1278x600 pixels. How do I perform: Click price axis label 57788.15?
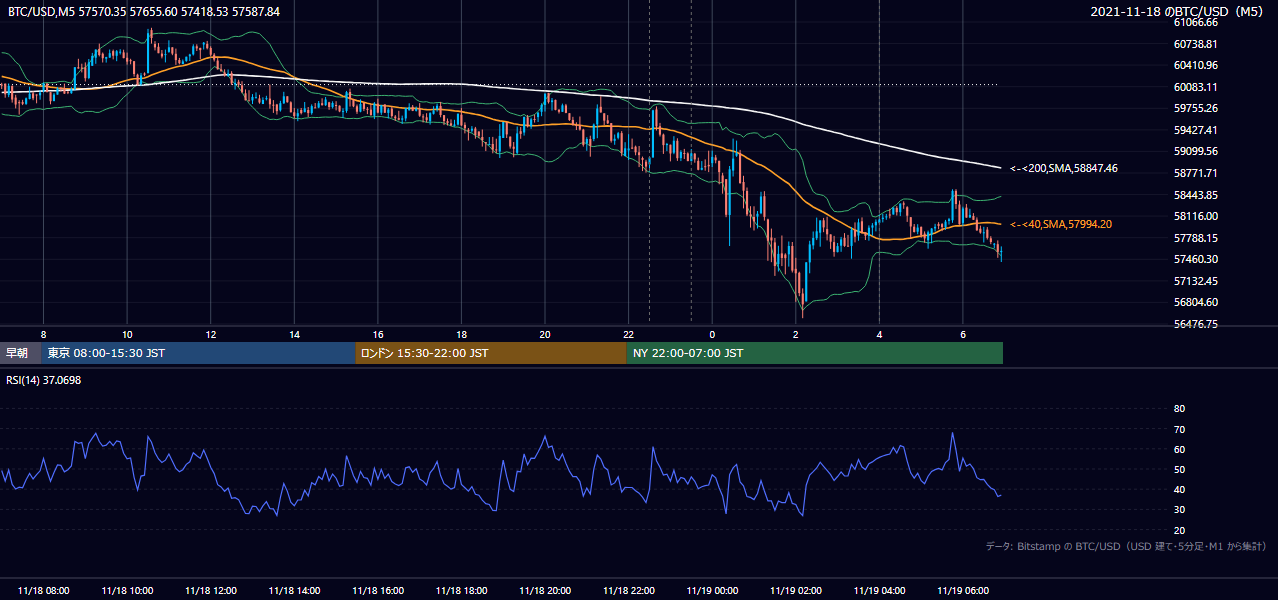point(1195,238)
